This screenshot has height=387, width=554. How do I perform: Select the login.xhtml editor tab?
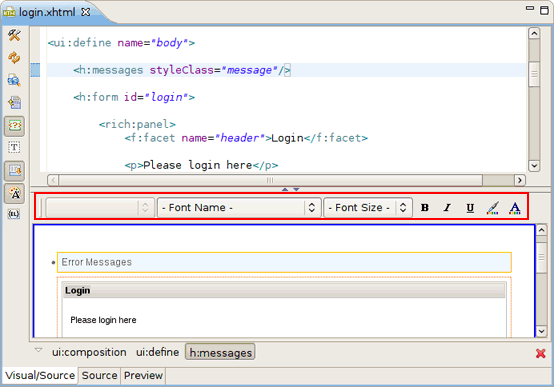pos(47,12)
